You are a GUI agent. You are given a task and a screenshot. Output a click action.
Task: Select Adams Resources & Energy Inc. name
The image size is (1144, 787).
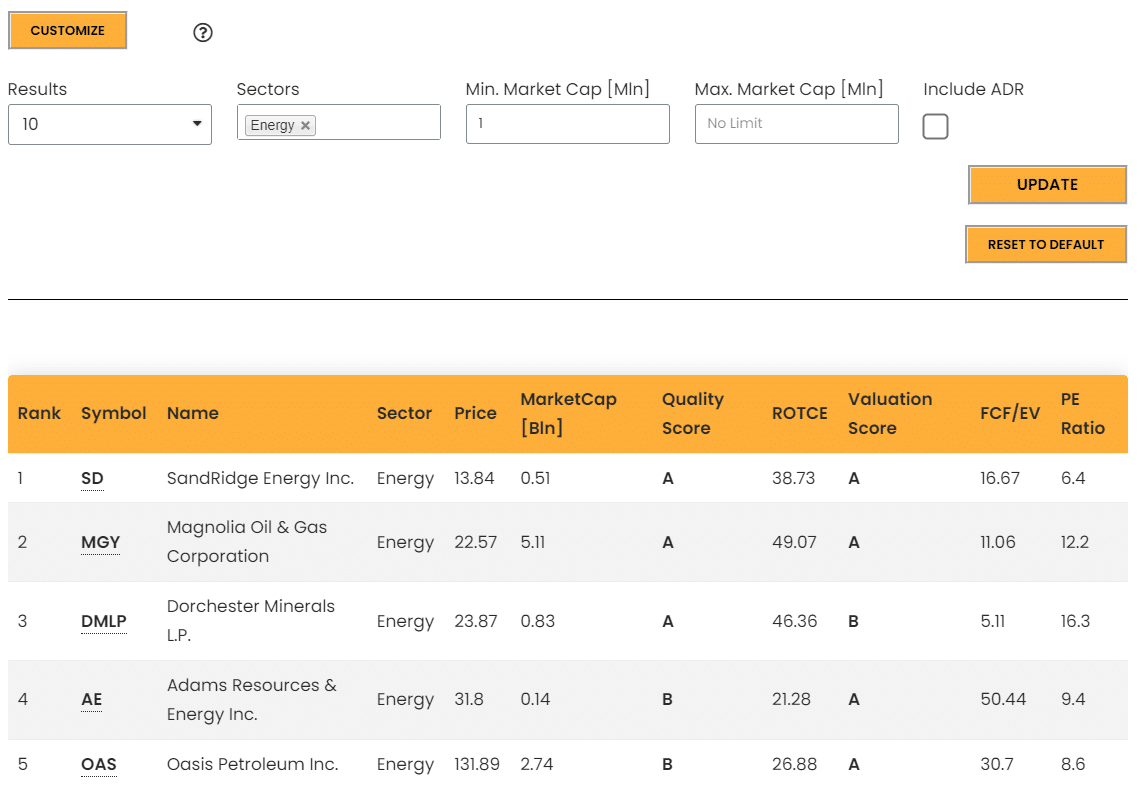[252, 699]
